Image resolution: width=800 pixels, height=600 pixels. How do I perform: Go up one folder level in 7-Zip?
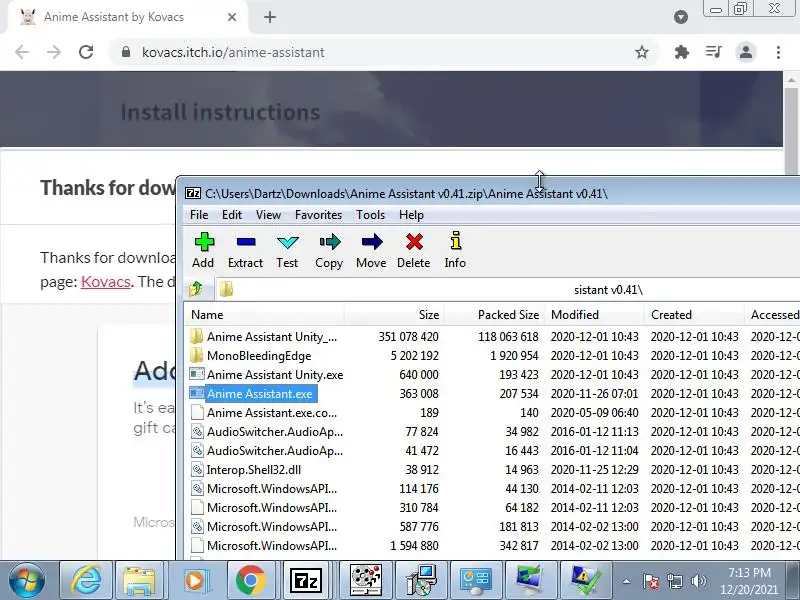(x=196, y=289)
